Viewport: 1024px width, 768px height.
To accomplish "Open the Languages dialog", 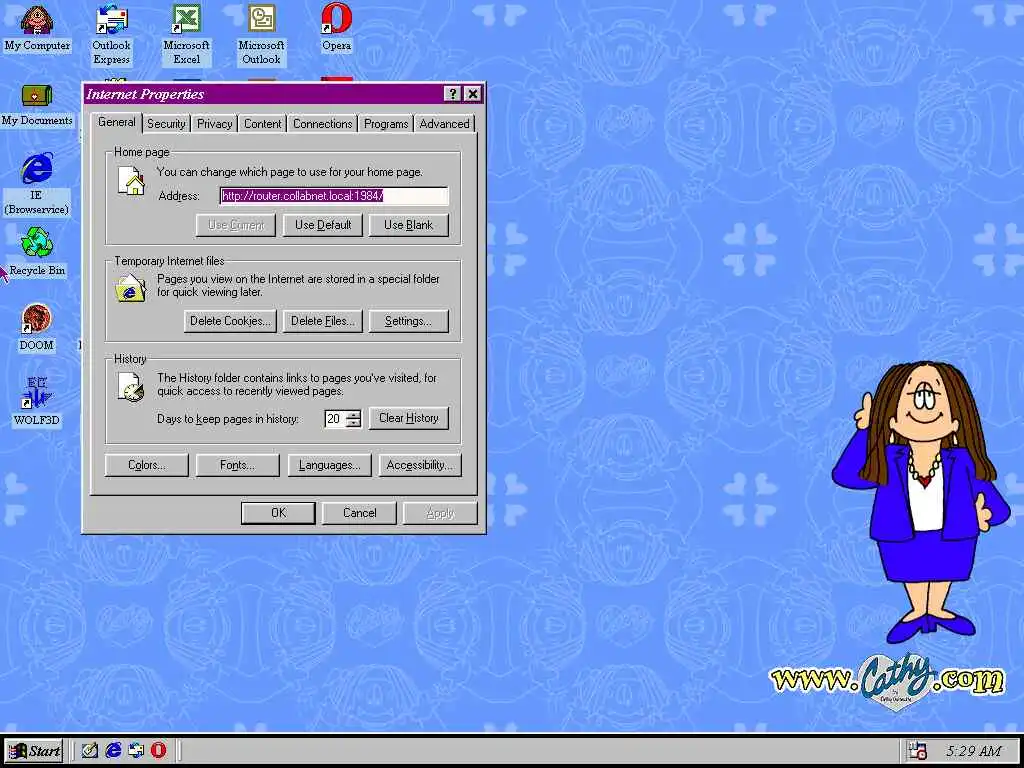I will click(x=330, y=465).
